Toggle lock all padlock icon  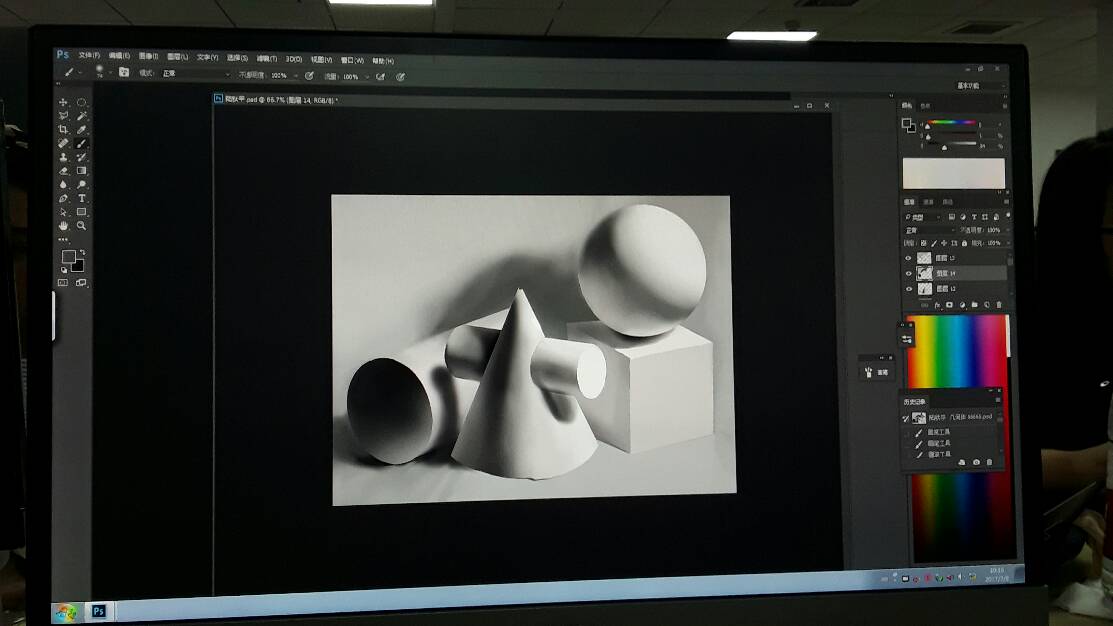coord(964,243)
